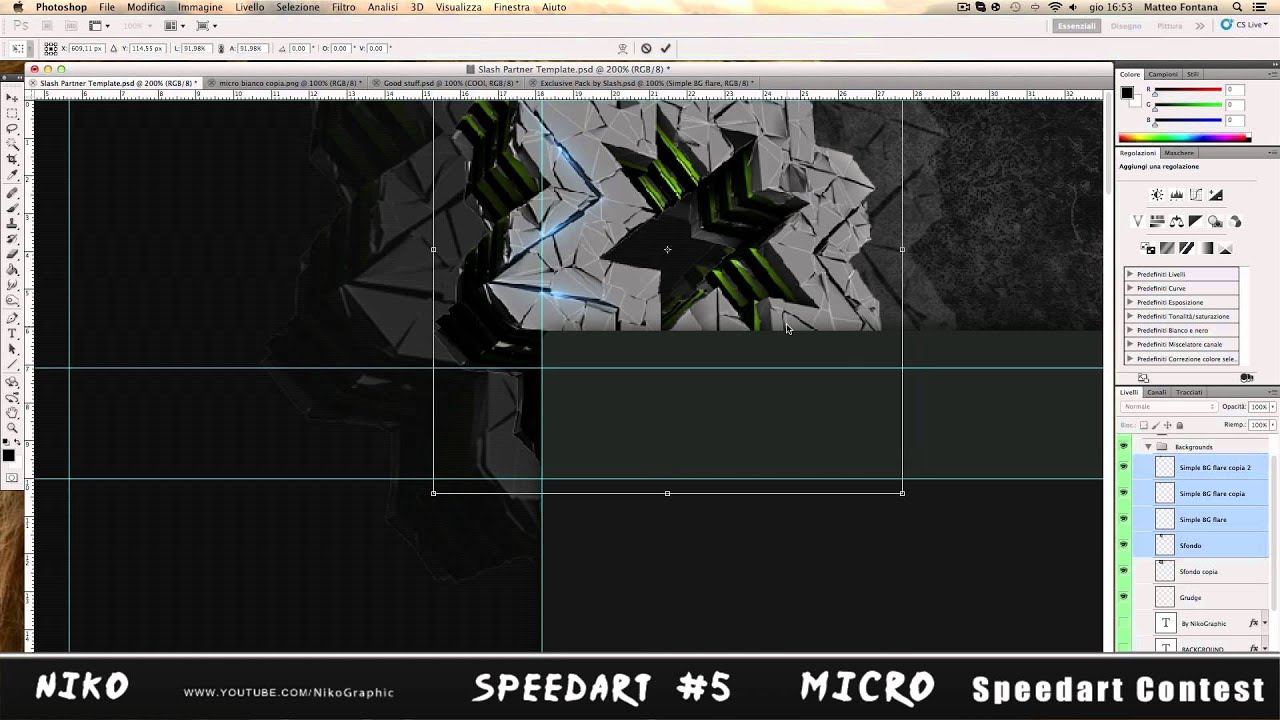Select the Essenziali workspace button

(x=1077, y=26)
